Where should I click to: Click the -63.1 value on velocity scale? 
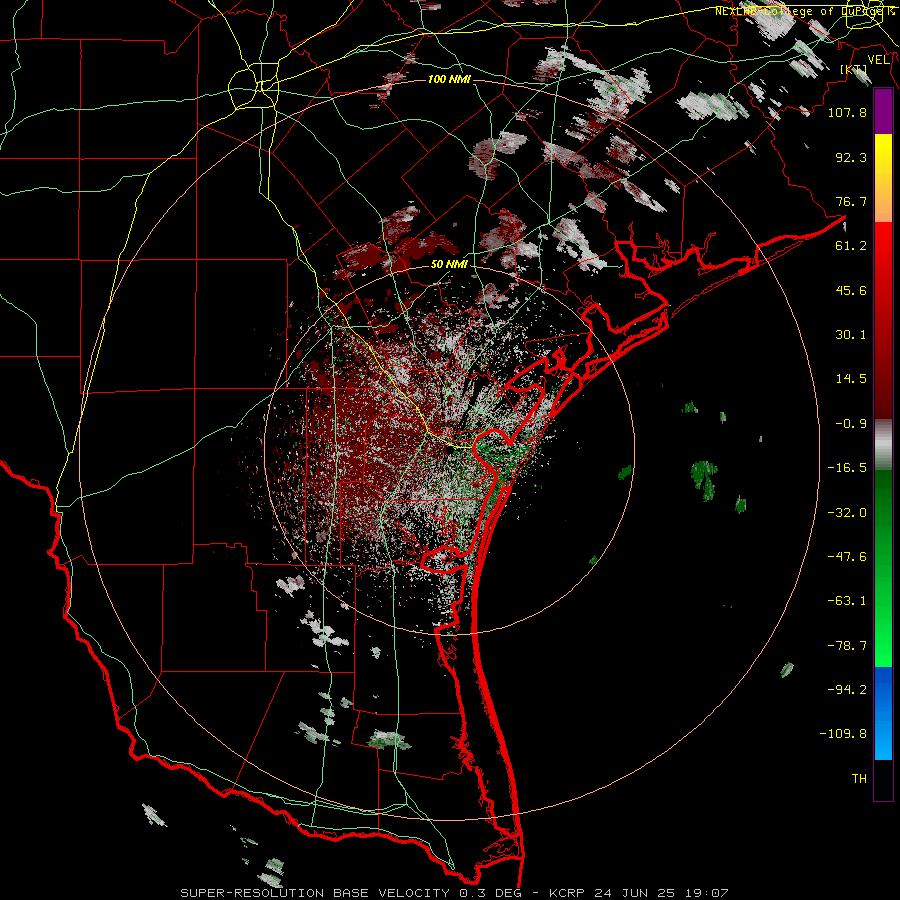[x=847, y=601]
